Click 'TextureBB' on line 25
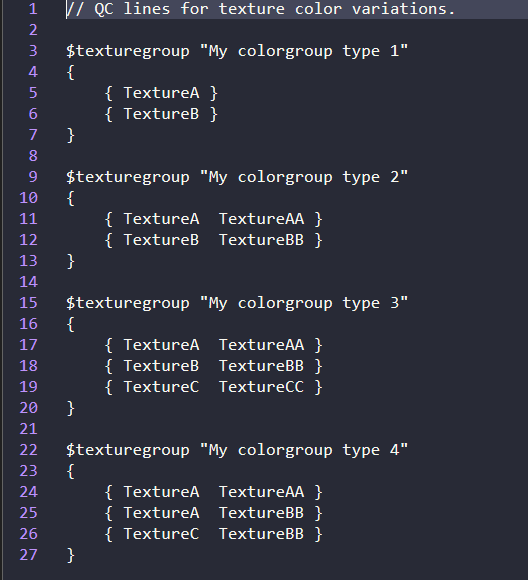The width and height of the screenshot is (528, 580). click(x=262, y=513)
